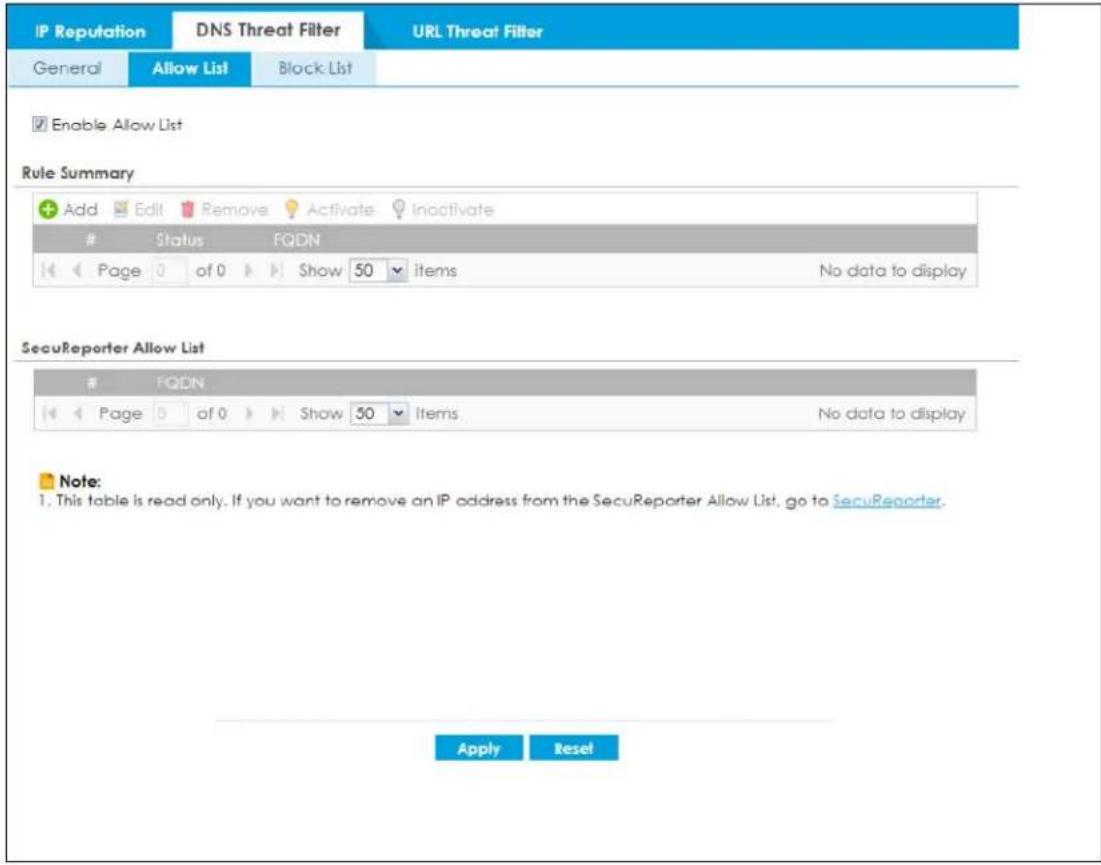
Task: Click the Note icon
Action: pyautogui.click(x=46, y=482)
